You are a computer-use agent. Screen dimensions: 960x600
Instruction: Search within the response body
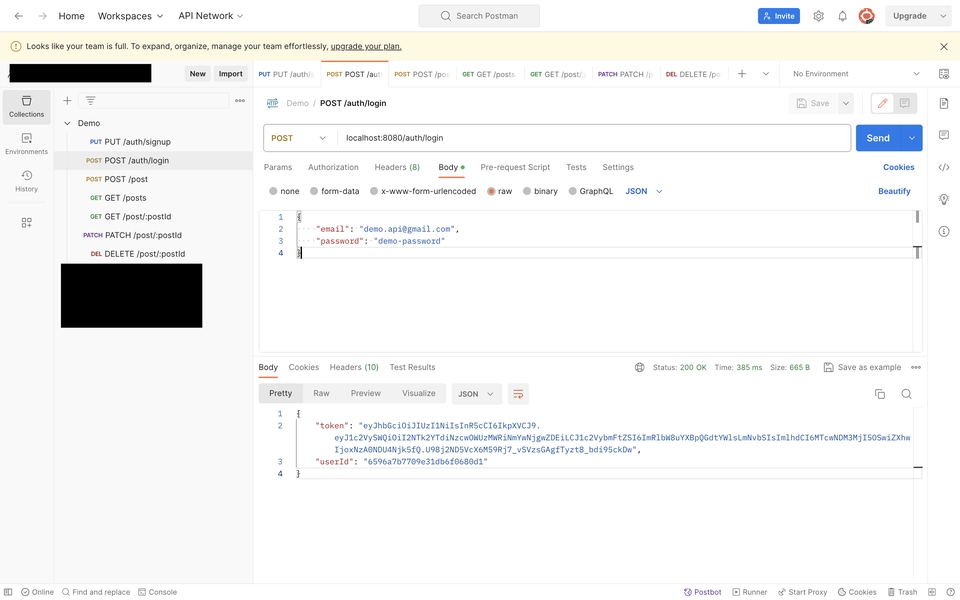[x=906, y=394]
